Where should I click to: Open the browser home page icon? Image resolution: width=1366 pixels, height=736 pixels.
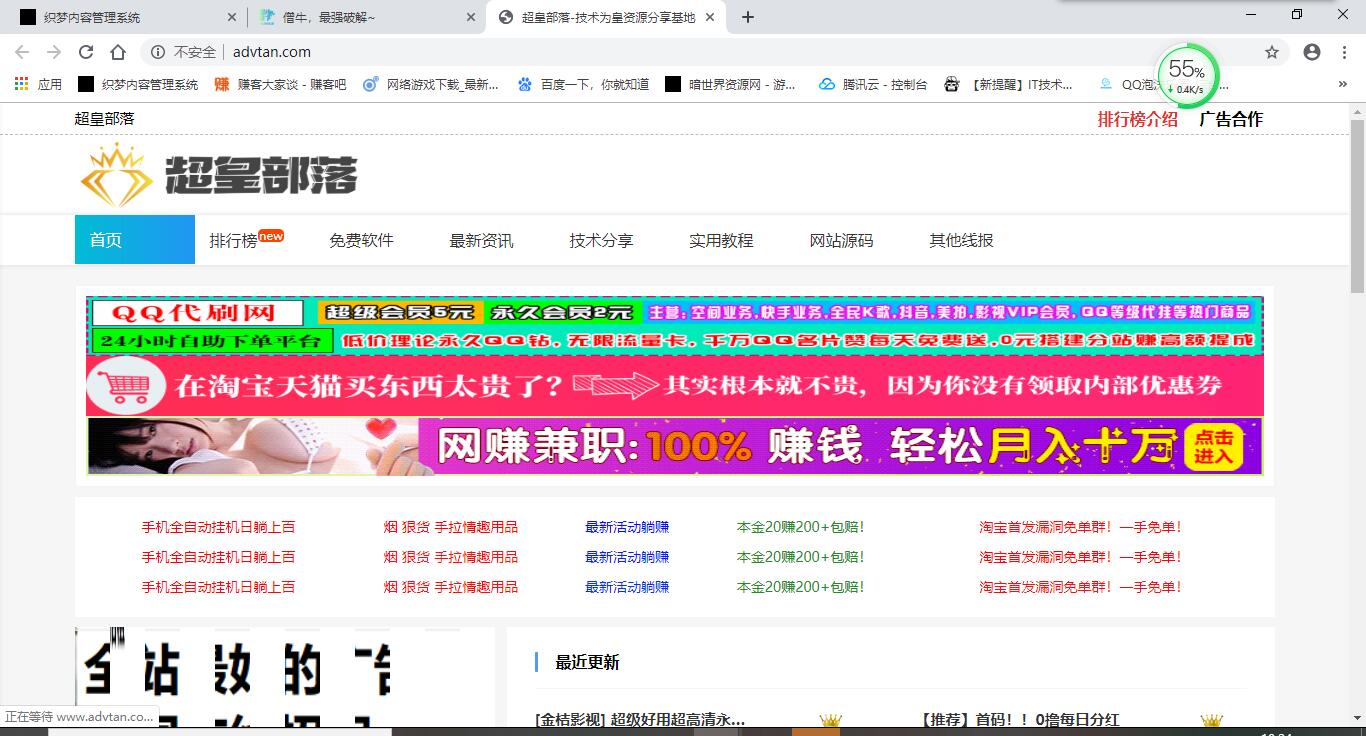point(118,52)
